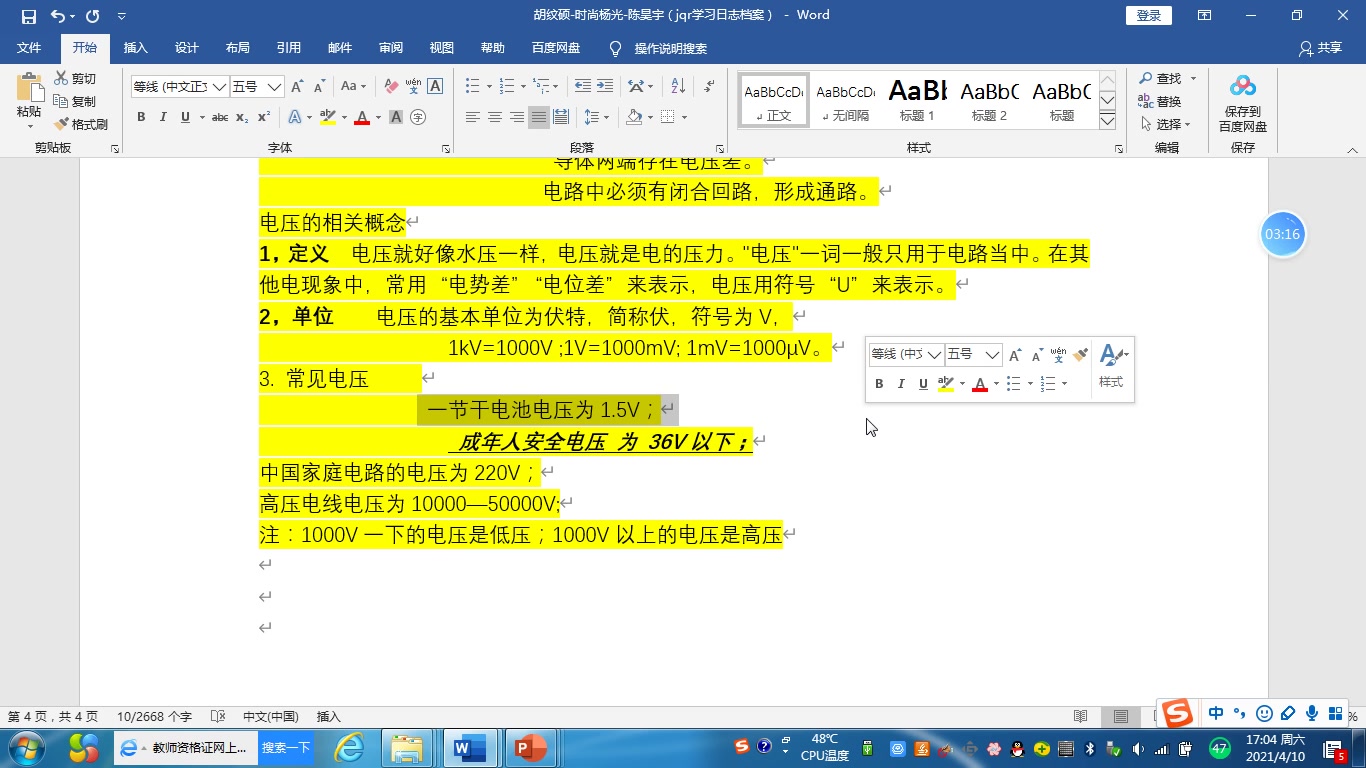Increase paragraph indent in the ribbon

click(606, 87)
